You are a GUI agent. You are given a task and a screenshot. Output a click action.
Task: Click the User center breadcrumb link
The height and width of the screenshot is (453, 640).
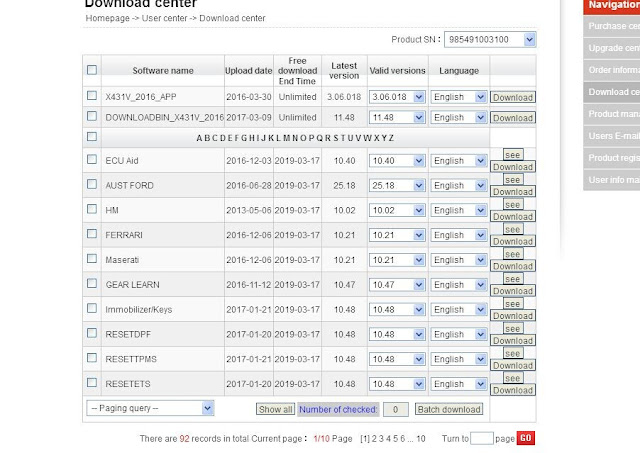point(164,18)
